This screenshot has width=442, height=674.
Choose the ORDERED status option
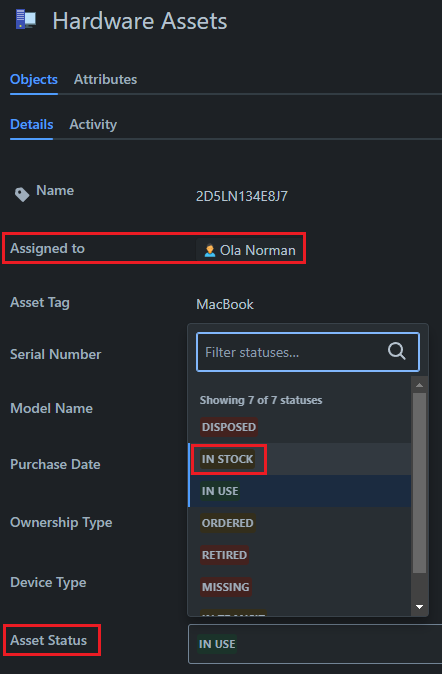(227, 523)
